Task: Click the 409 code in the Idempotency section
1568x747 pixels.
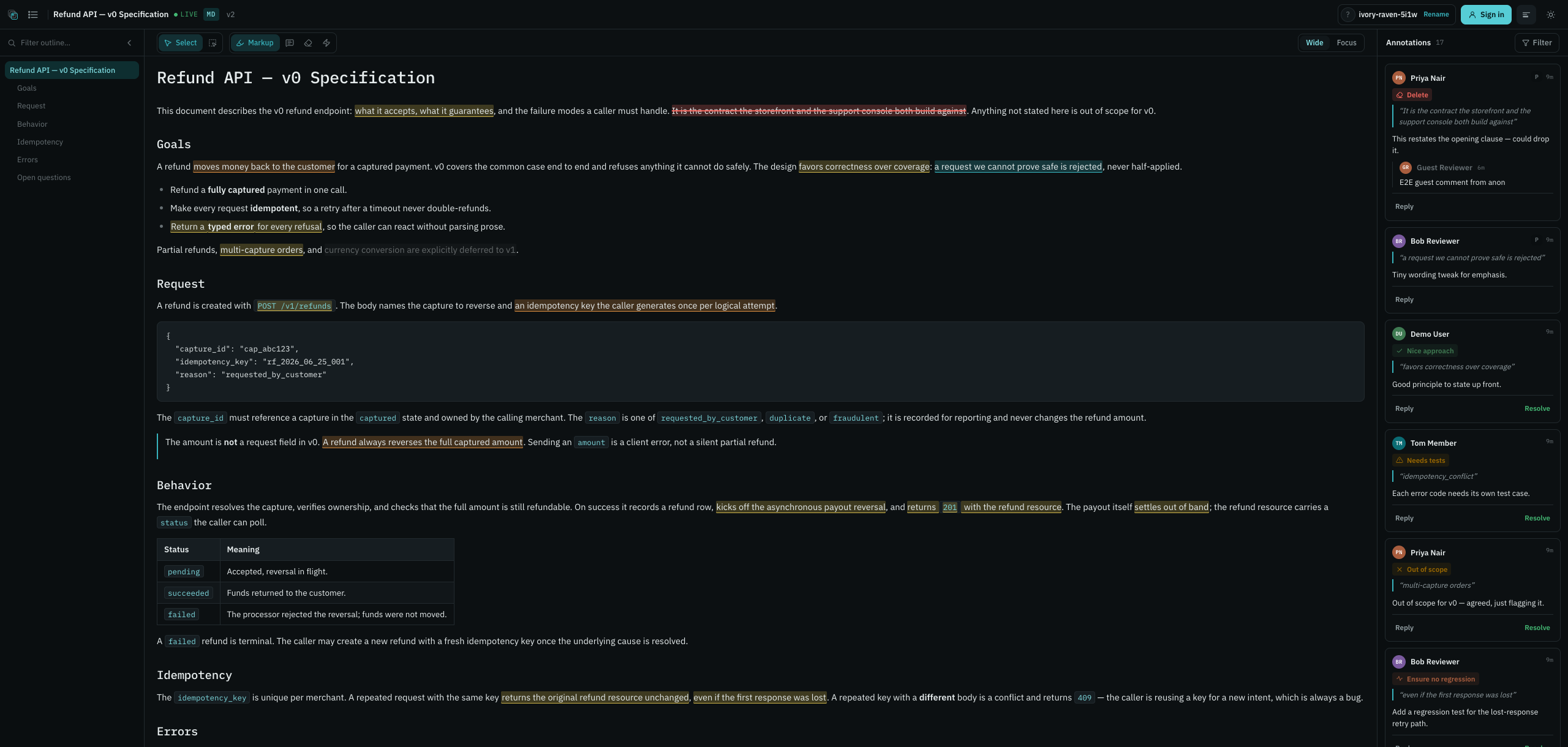Action: tap(1085, 698)
